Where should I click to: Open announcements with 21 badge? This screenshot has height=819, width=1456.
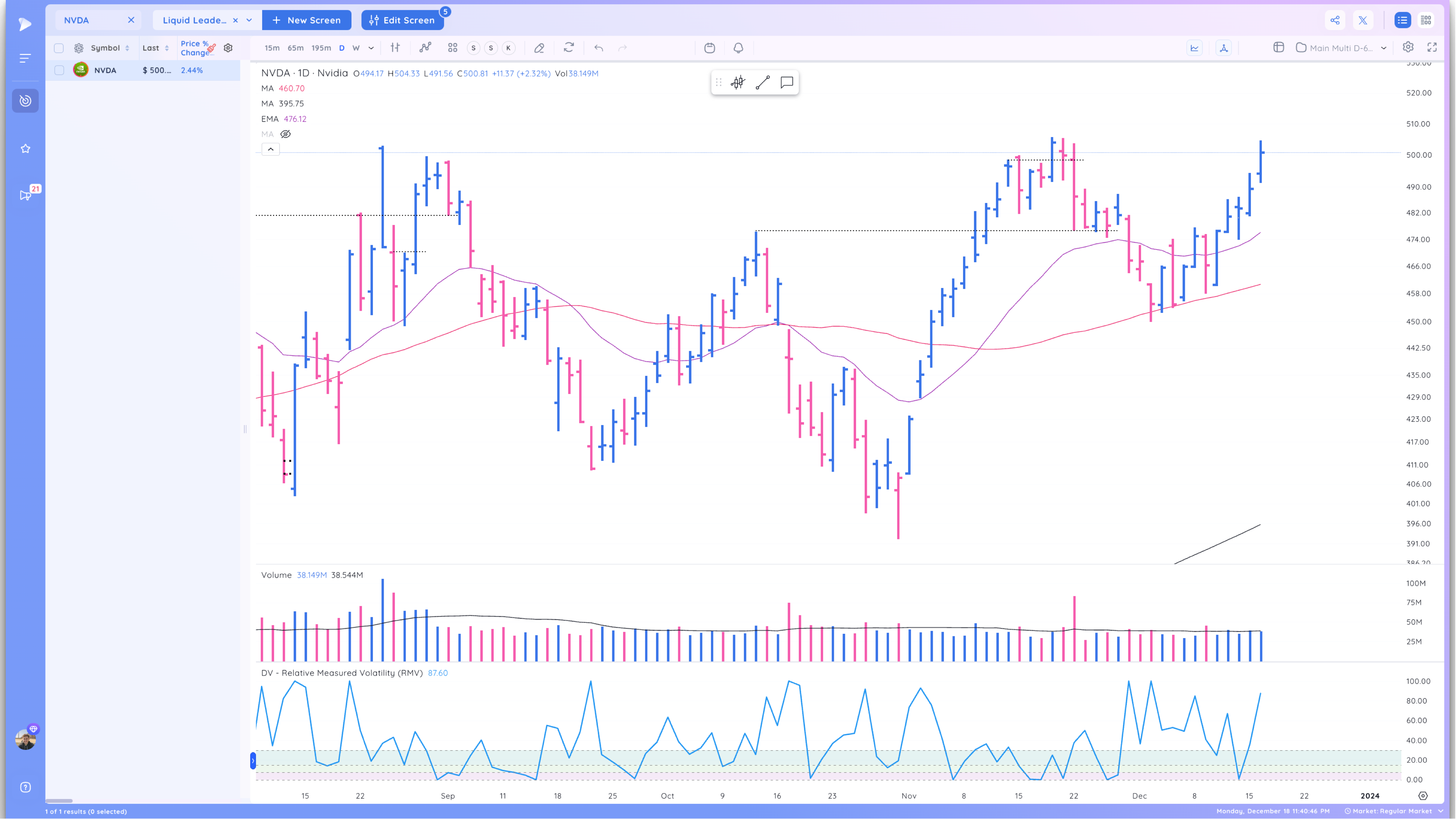pos(26,195)
